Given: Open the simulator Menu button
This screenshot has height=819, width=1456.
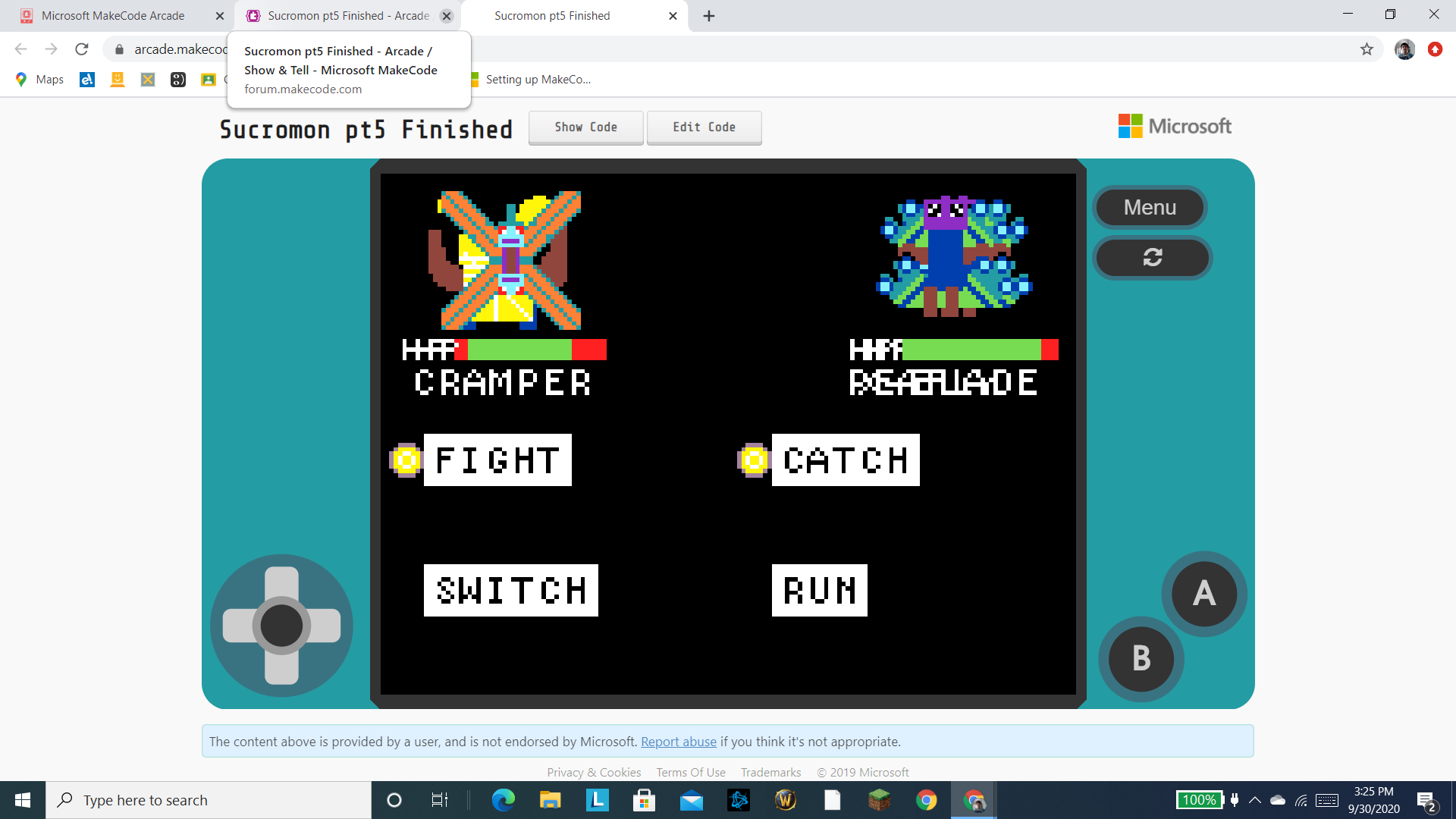Looking at the screenshot, I should coord(1150,207).
